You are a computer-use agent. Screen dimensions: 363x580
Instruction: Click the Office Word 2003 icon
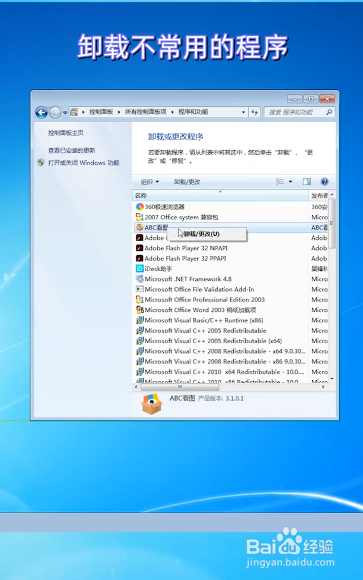pyautogui.click(x=140, y=310)
